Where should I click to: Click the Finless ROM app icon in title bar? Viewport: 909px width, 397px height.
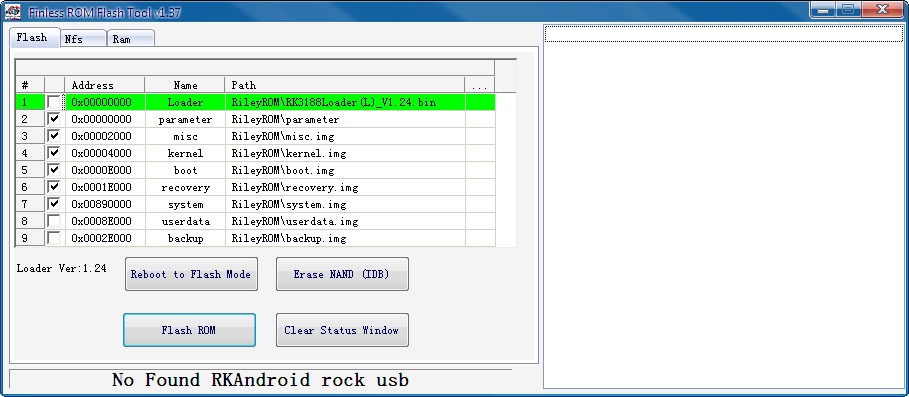[x=12, y=10]
